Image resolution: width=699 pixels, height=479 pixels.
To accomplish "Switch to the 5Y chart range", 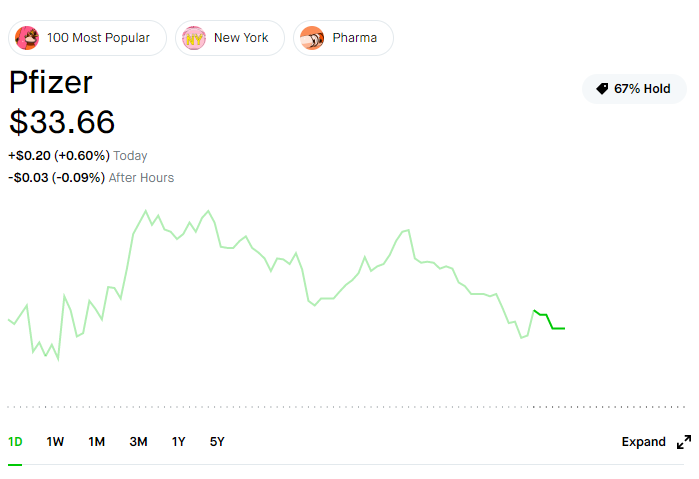I will pos(217,442).
